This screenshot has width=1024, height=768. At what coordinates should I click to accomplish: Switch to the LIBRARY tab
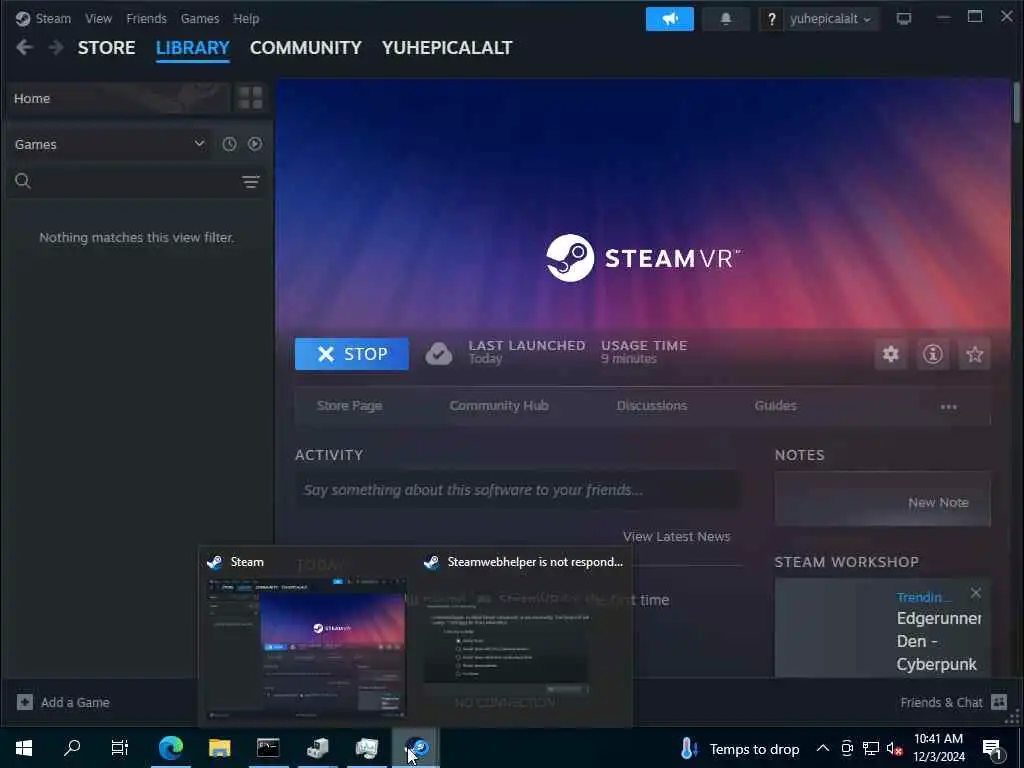point(193,48)
